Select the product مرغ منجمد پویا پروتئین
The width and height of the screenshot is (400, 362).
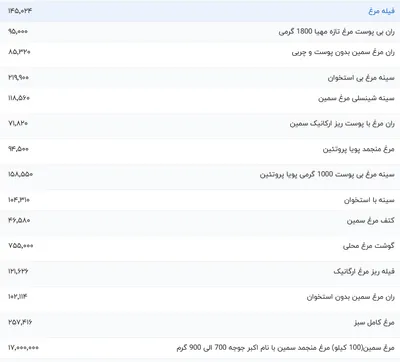click(359, 149)
